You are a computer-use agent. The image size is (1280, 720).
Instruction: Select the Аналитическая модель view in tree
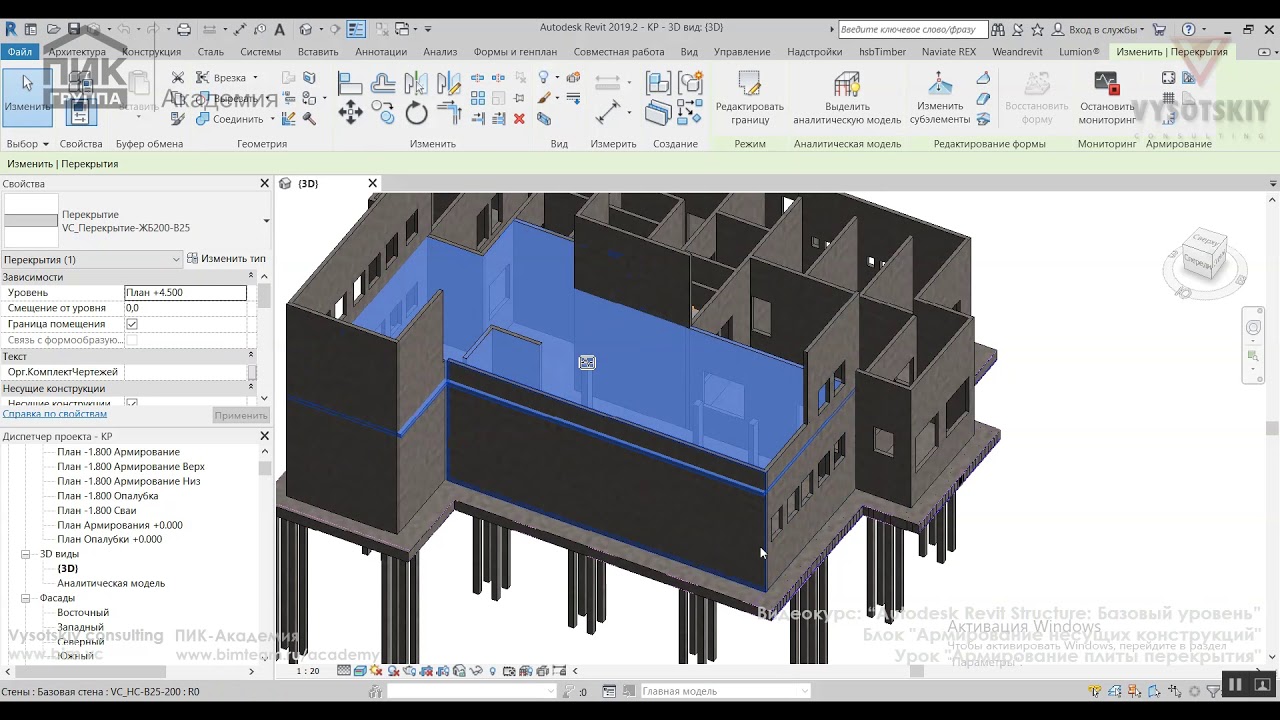point(111,583)
